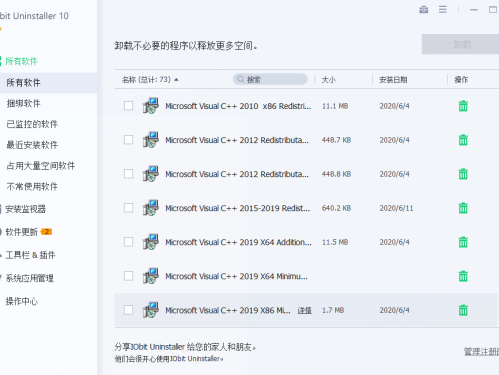Select Microsoft Visual C++ 2010 x86 Redistri name

(x=238, y=106)
